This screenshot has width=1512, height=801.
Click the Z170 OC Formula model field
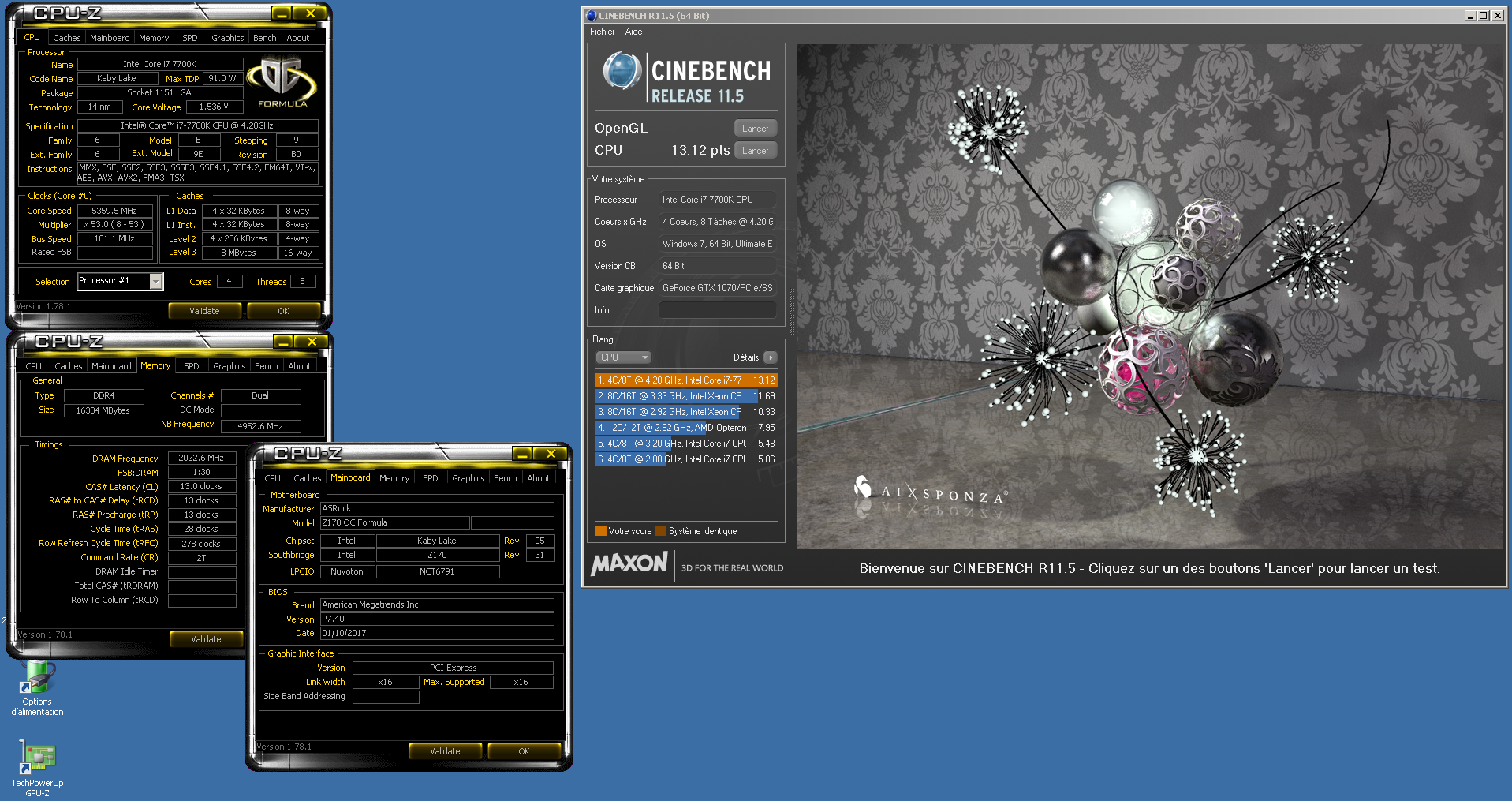click(395, 522)
